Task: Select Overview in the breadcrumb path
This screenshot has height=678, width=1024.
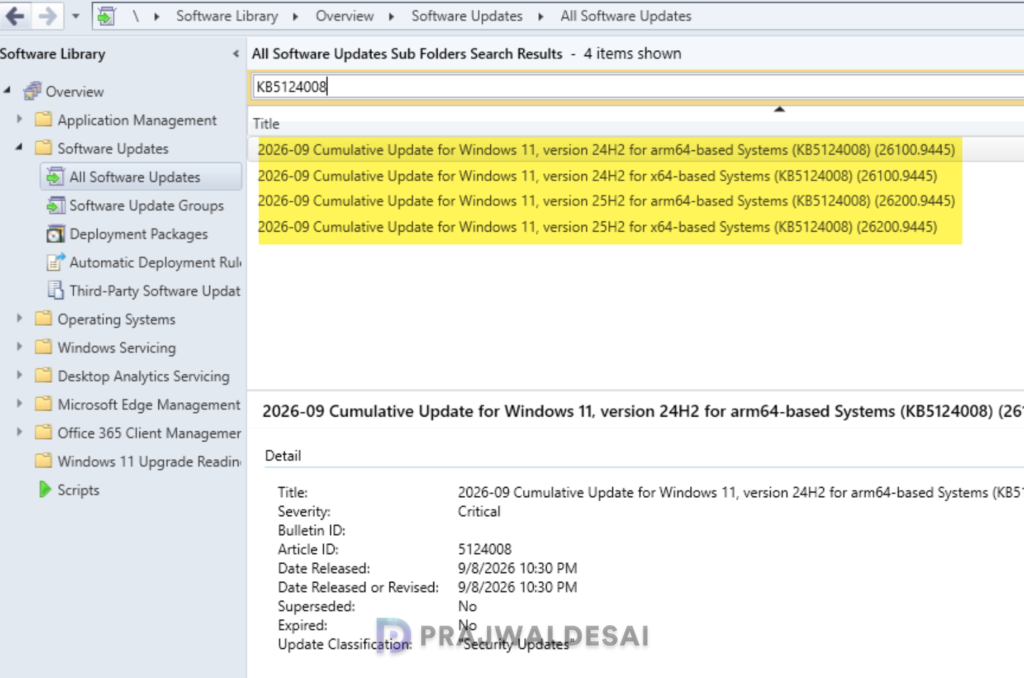Action: (344, 16)
